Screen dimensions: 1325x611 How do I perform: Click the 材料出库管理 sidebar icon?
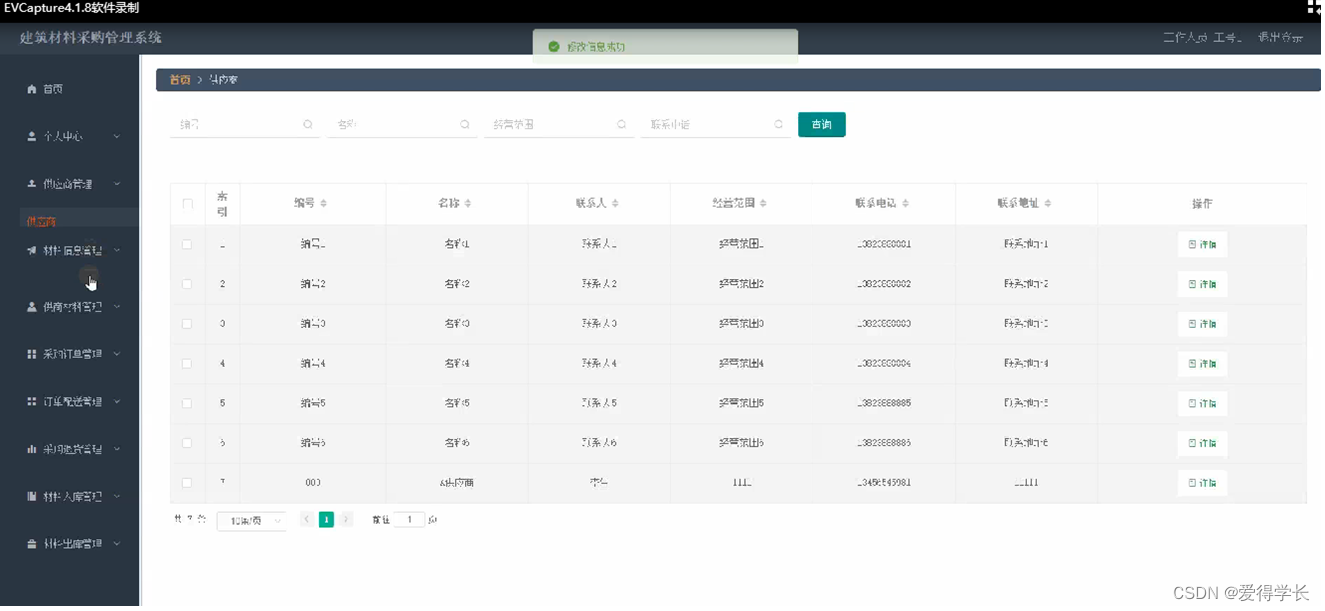[31, 544]
